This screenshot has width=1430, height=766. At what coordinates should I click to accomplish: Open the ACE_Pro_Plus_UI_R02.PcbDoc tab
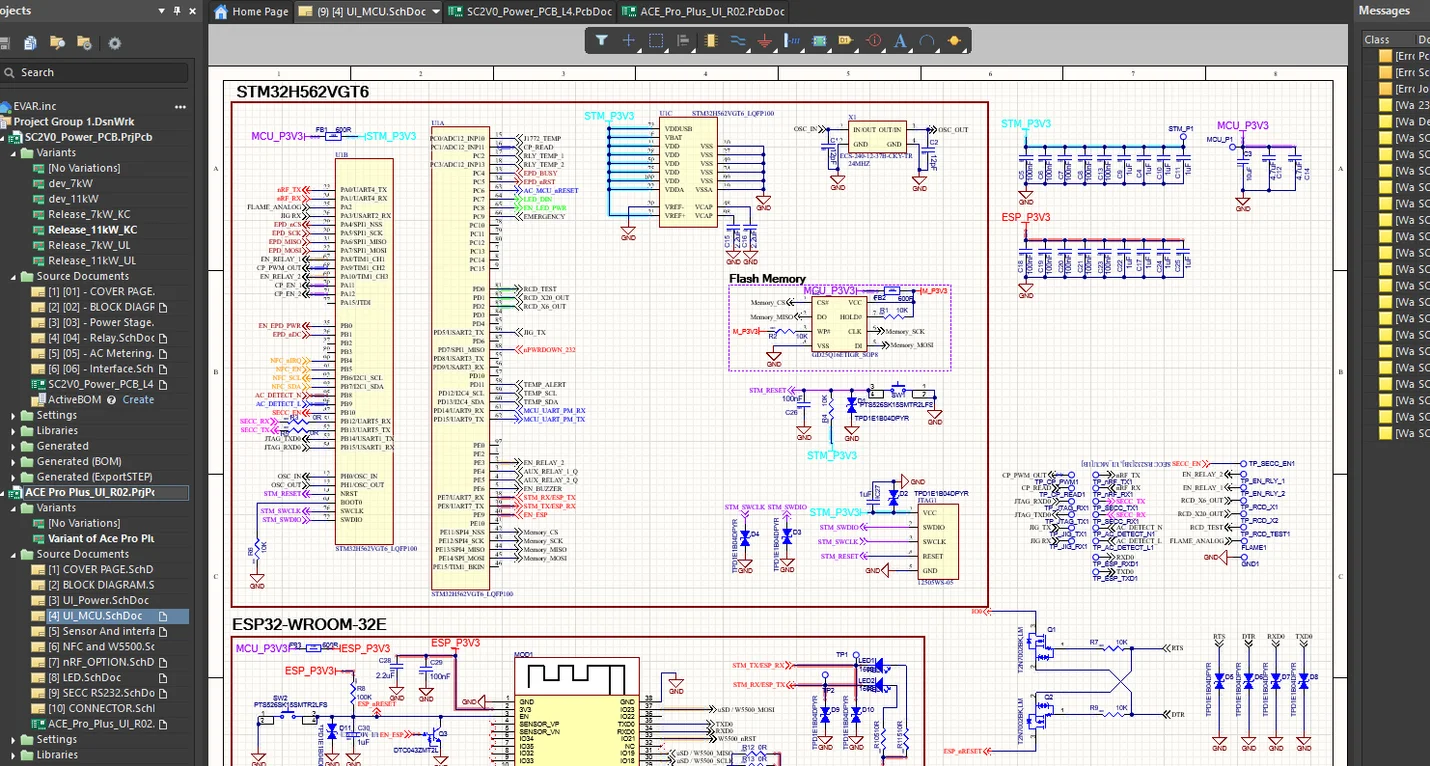(704, 12)
